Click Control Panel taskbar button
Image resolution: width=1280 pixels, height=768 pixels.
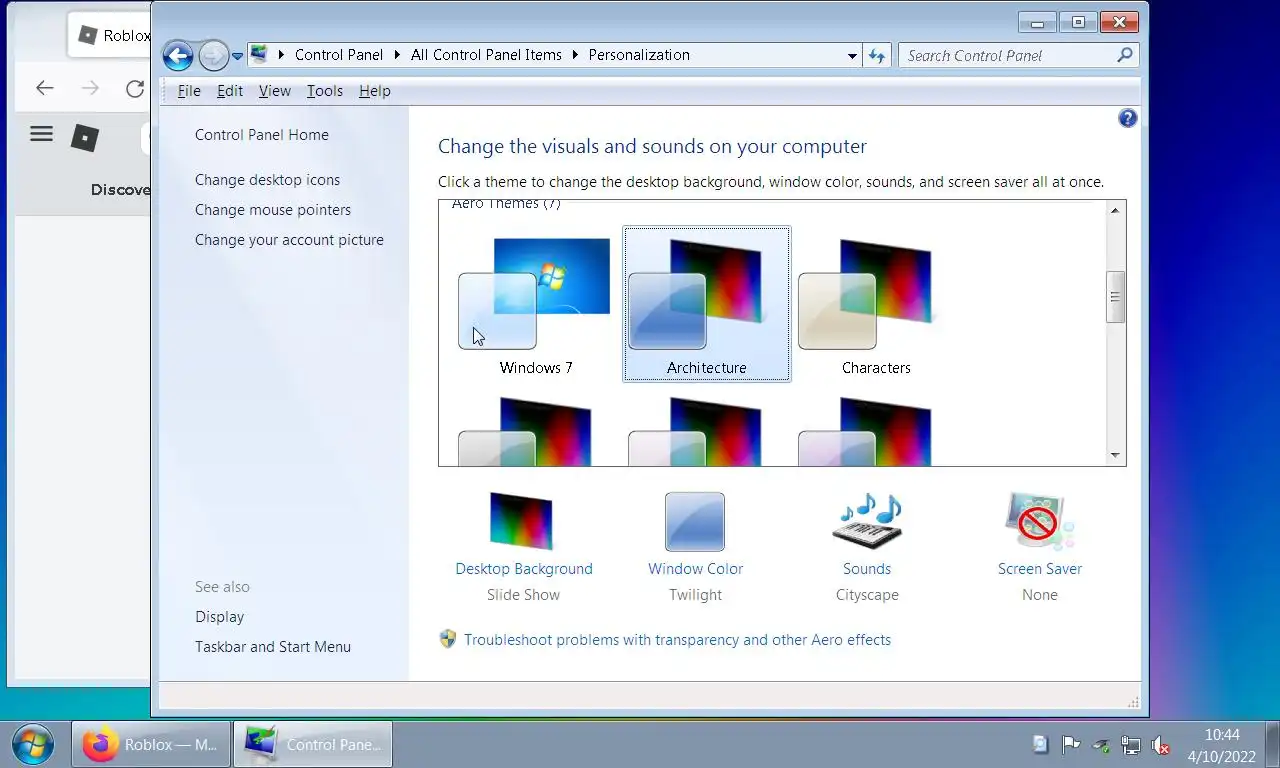pyautogui.click(x=313, y=745)
